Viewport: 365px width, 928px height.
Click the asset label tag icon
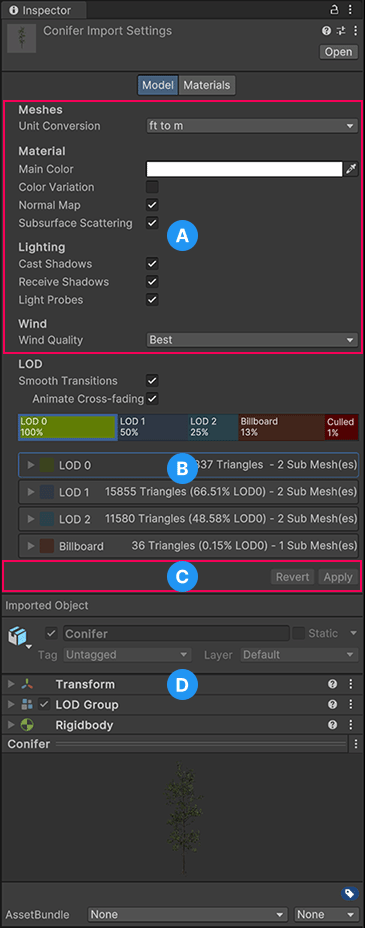(349, 894)
